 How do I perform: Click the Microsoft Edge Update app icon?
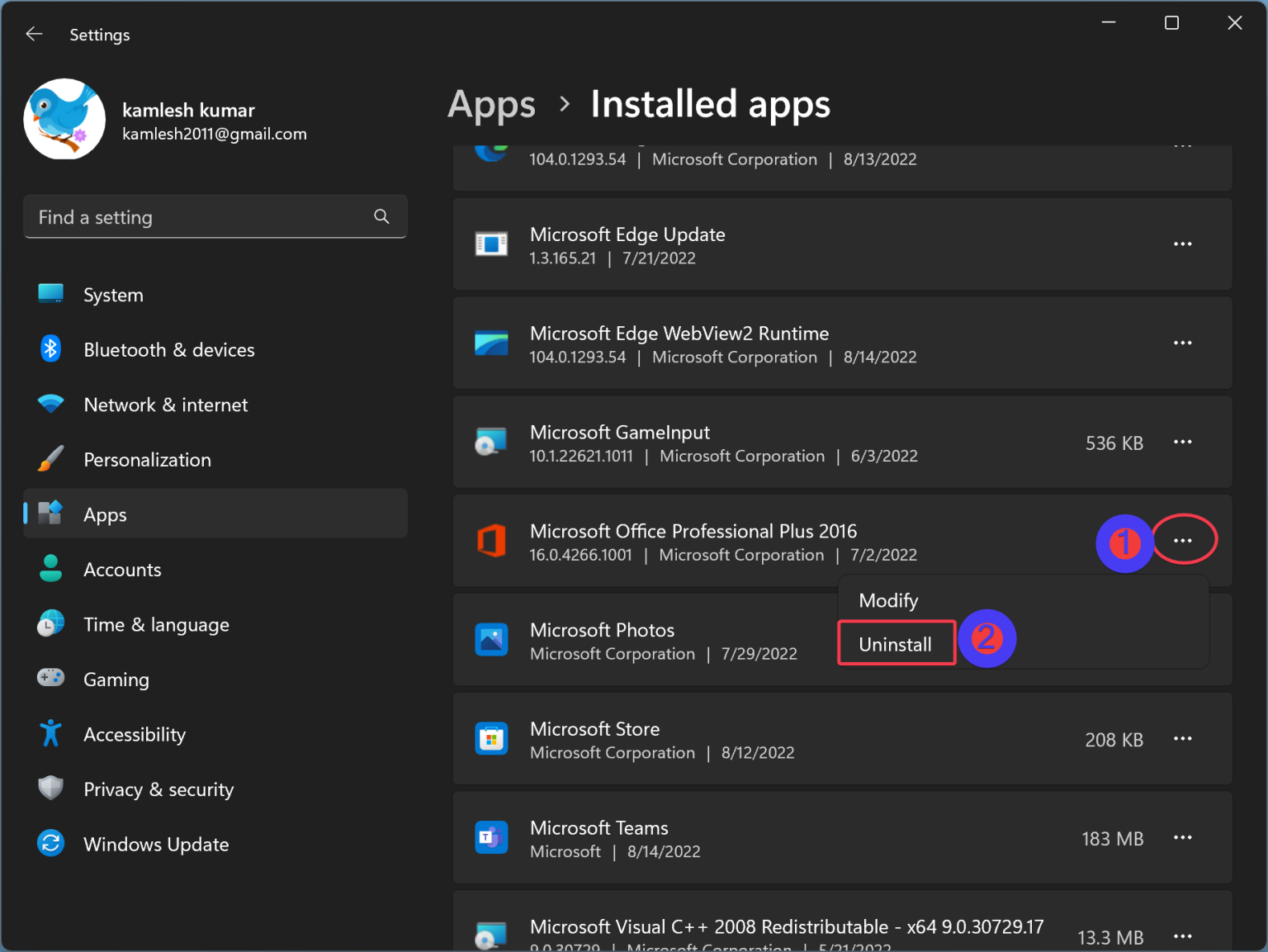point(491,244)
